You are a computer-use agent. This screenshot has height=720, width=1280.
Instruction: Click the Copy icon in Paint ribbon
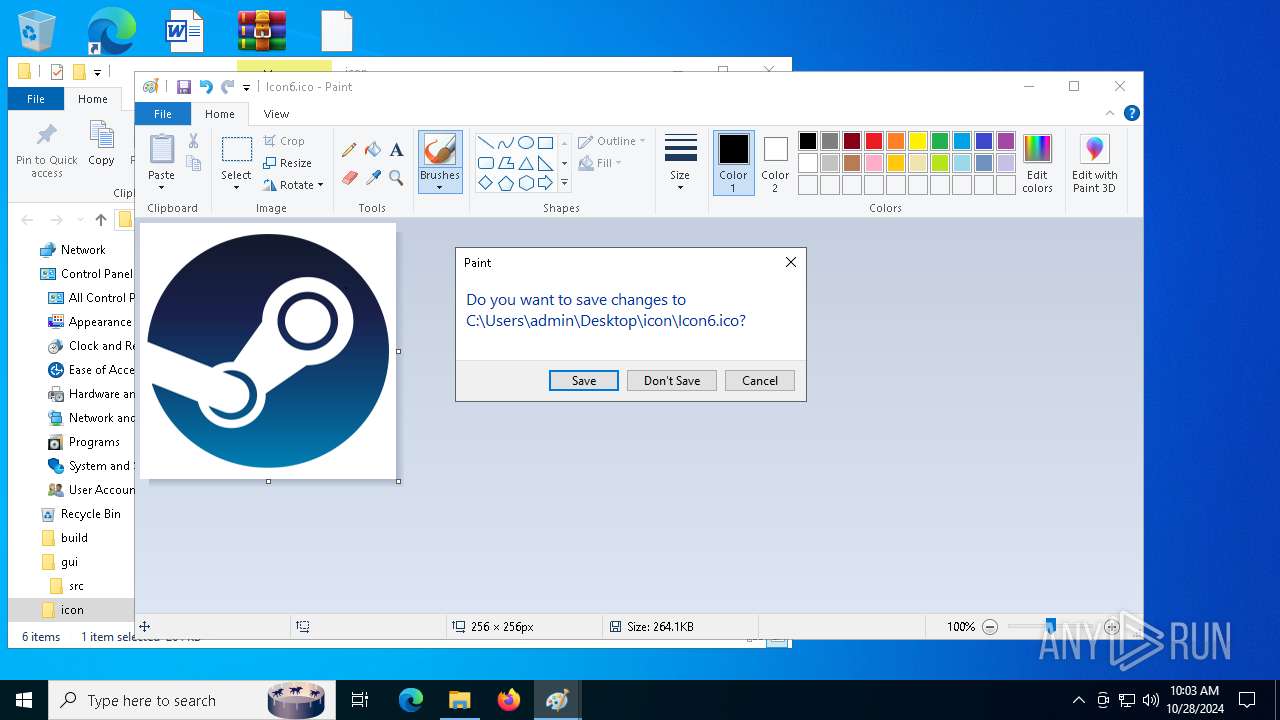point(194,163)
